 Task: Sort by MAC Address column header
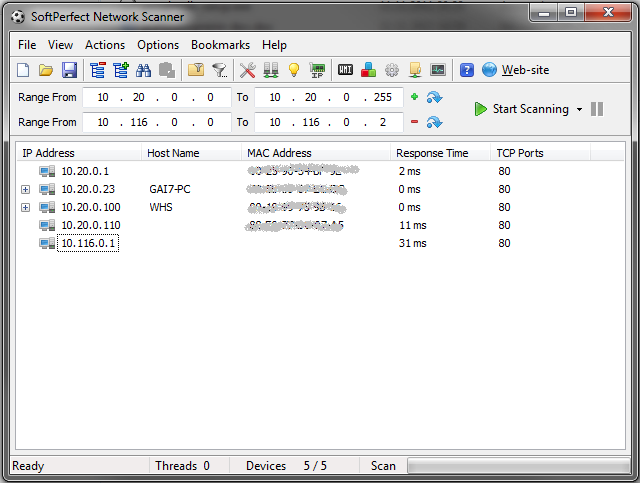pyautogui.click(x=316, y=153)
